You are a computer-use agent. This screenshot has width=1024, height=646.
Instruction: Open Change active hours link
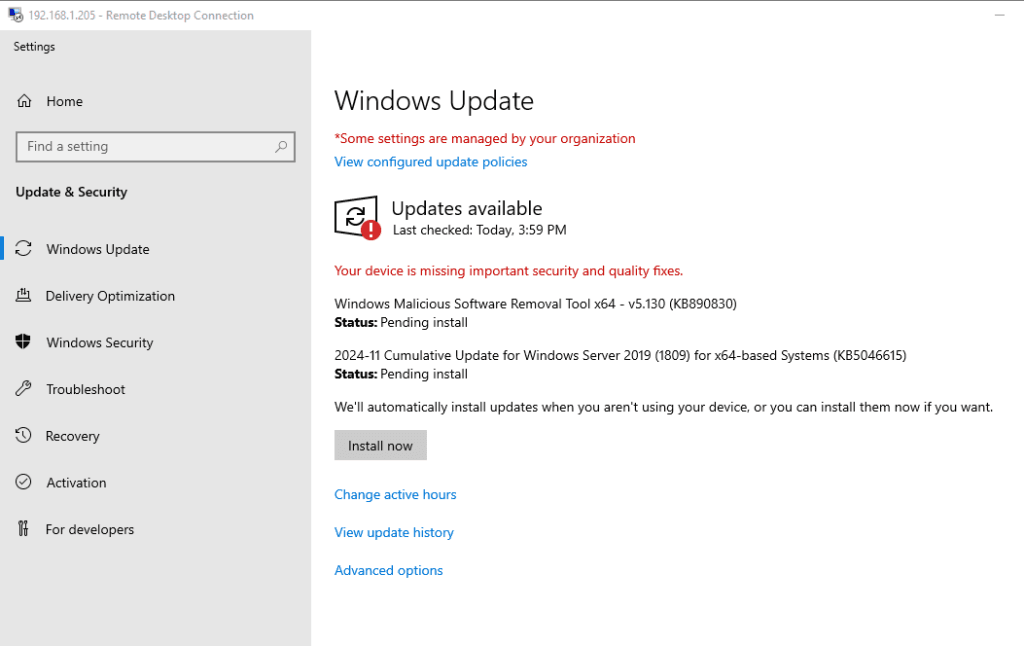pos(395,494)
